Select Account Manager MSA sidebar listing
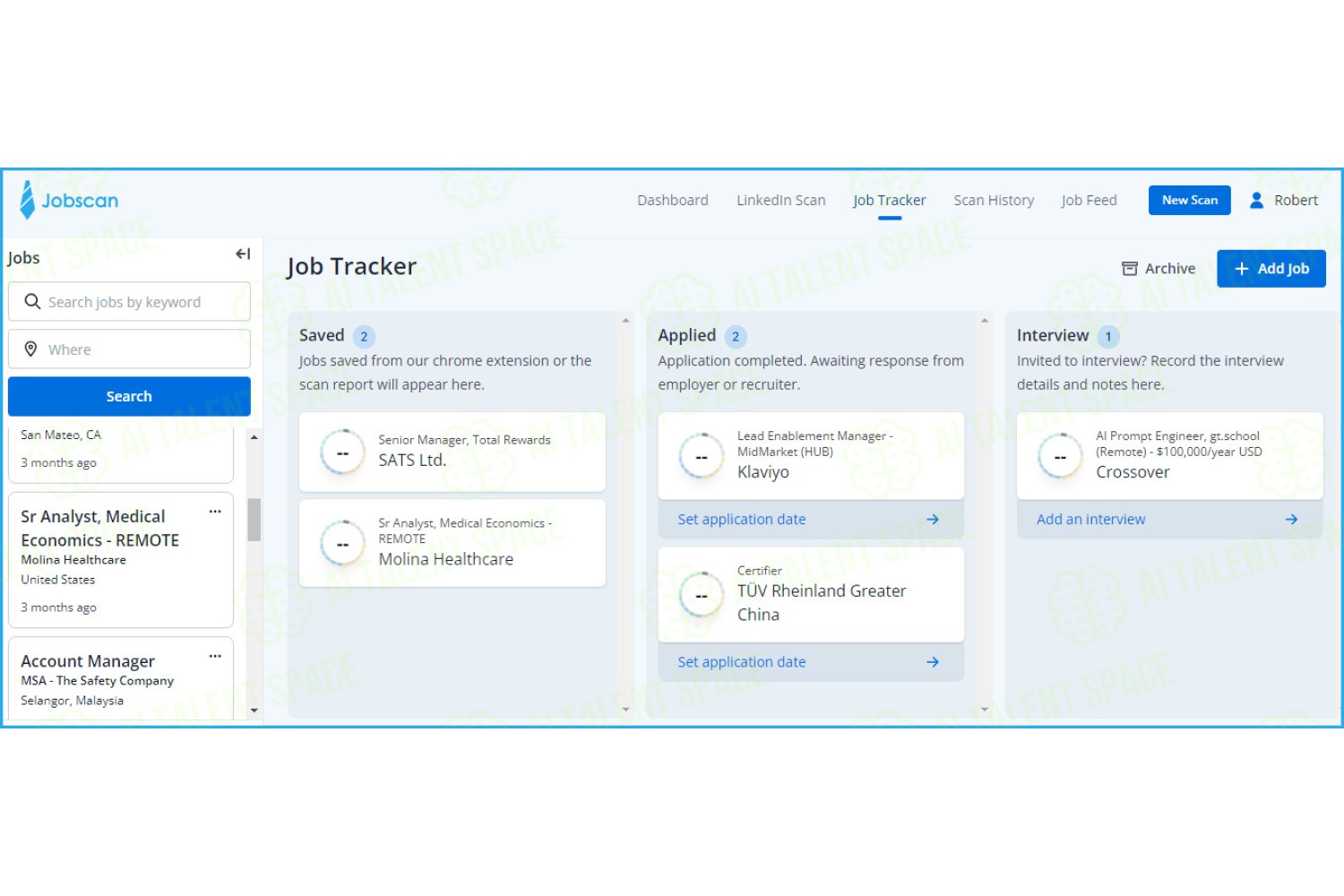Image resolution: width=1344 pixels, height=896 pixels. (x=121, y=678)
